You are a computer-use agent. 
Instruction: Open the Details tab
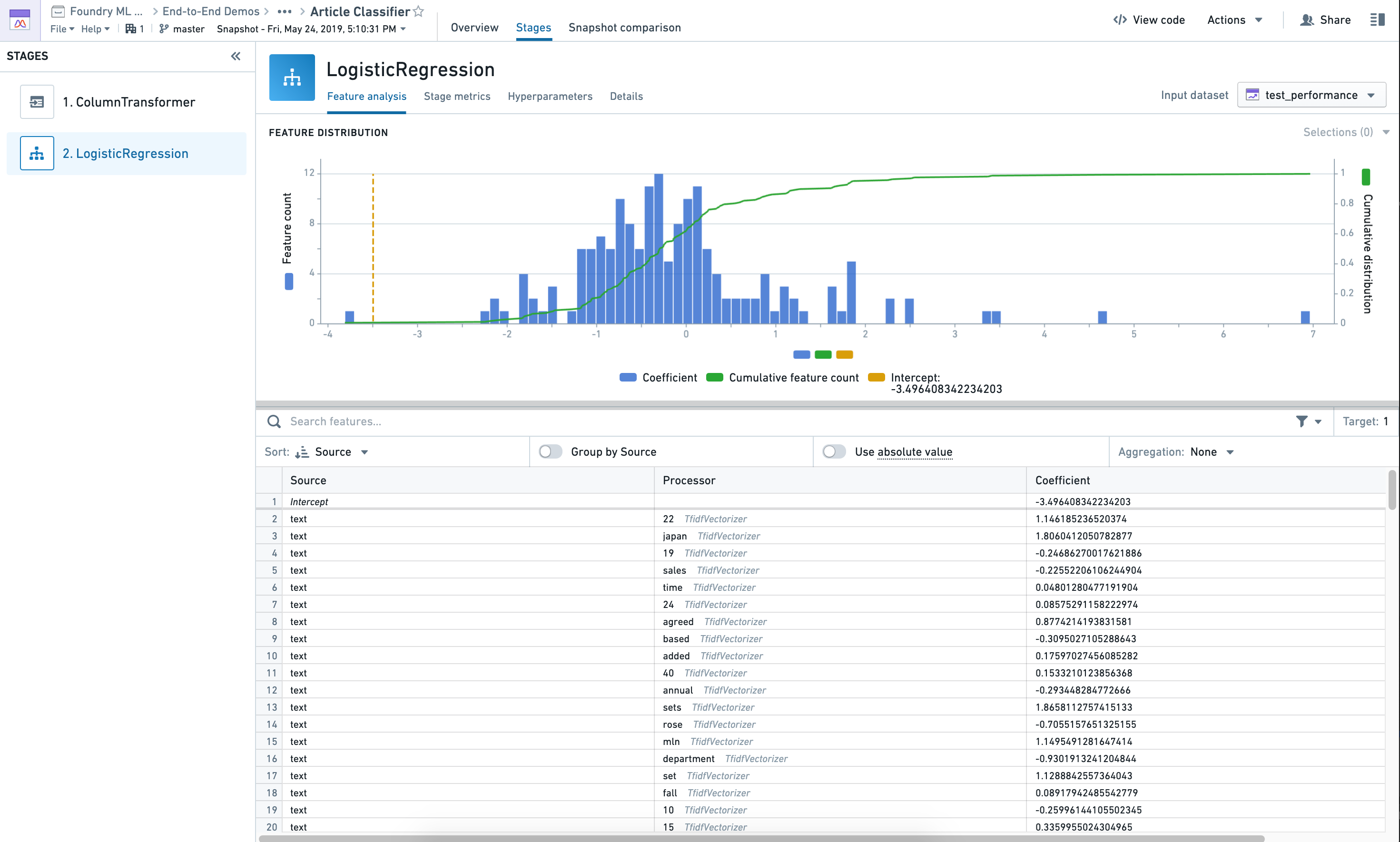[x=626, y=96]
